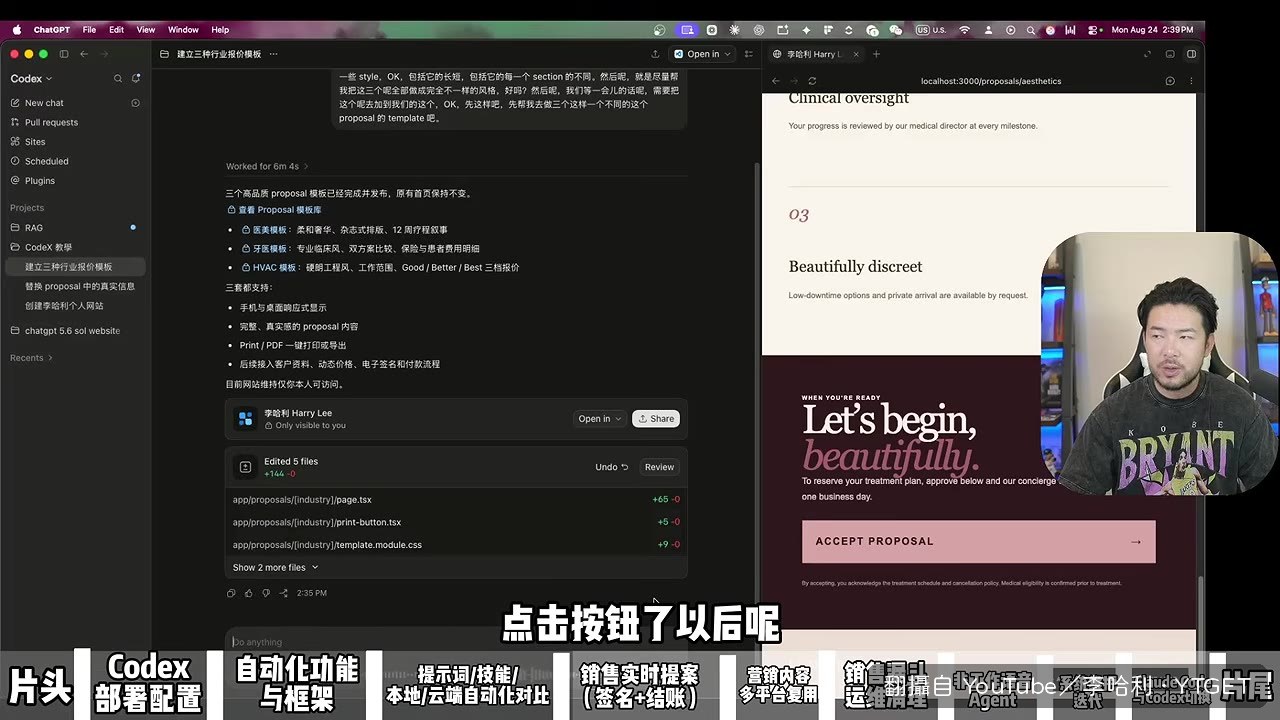Undo the 5 file edits
Viewport: 1280px width, 720px height.
(612, 467)
